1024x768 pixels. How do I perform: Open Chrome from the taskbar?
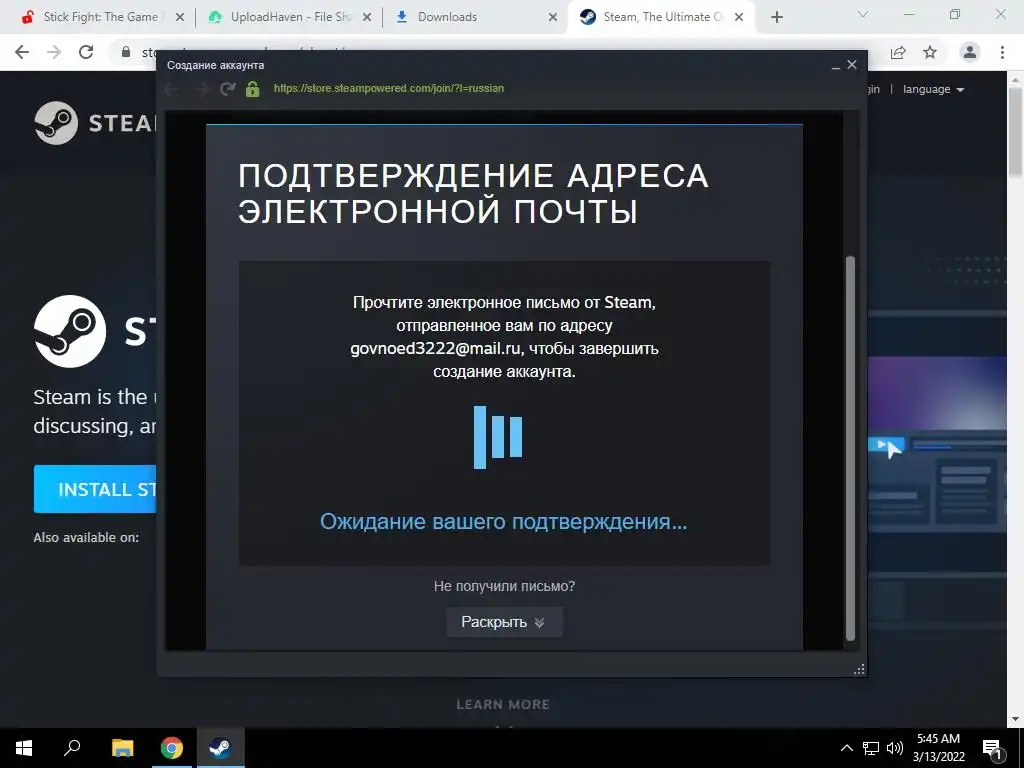pyautogui.click(x=171, y=748)
